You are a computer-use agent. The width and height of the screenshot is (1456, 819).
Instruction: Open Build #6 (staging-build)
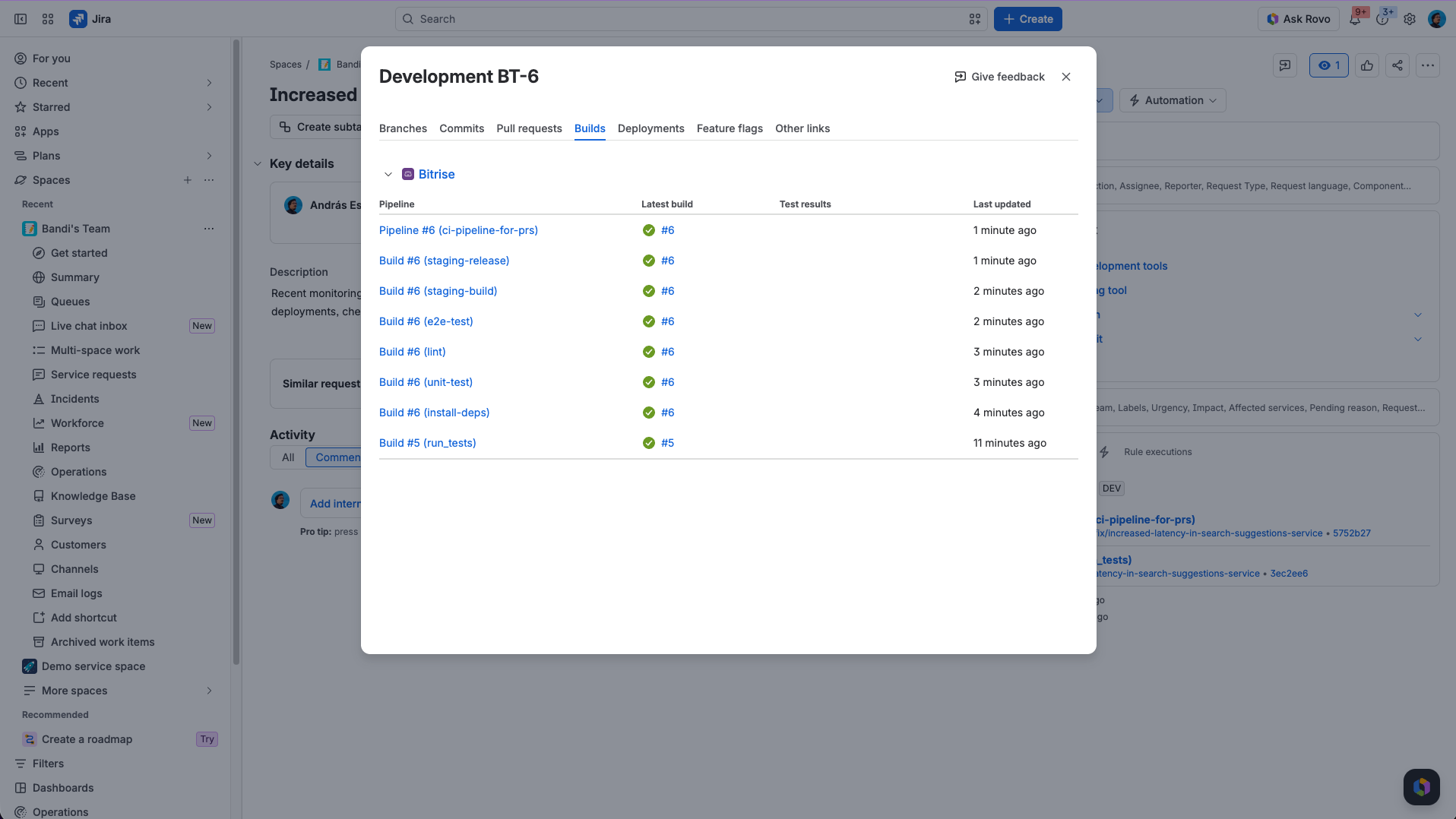point(438,291)
